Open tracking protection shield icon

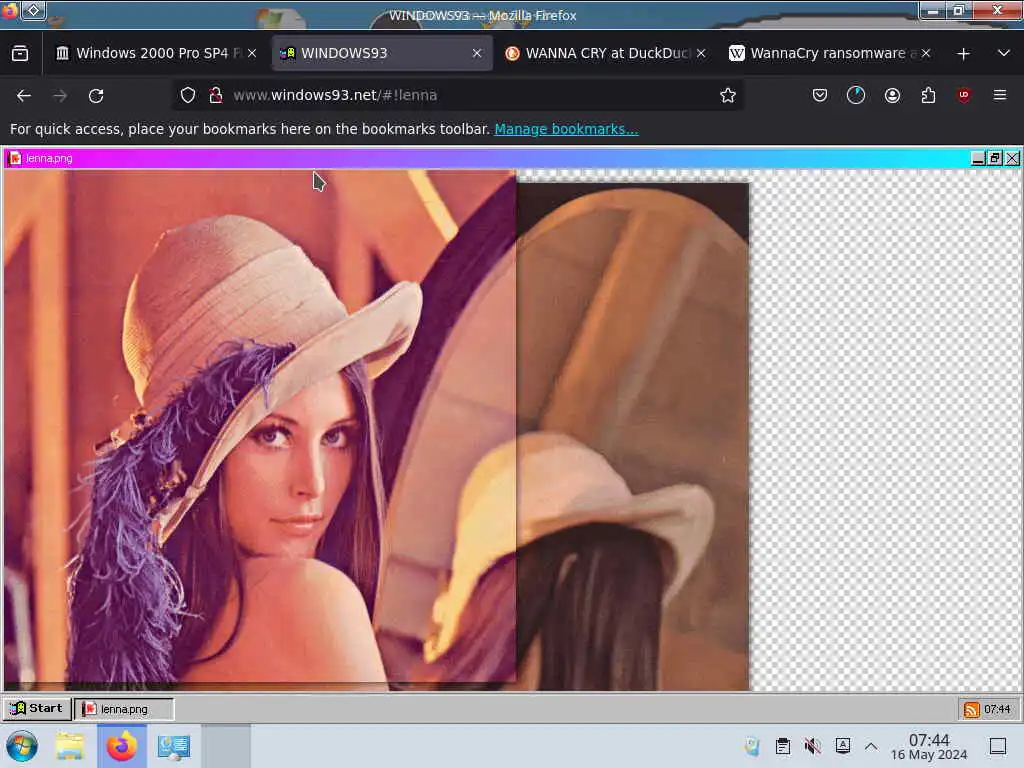click(x=188, y=95)
